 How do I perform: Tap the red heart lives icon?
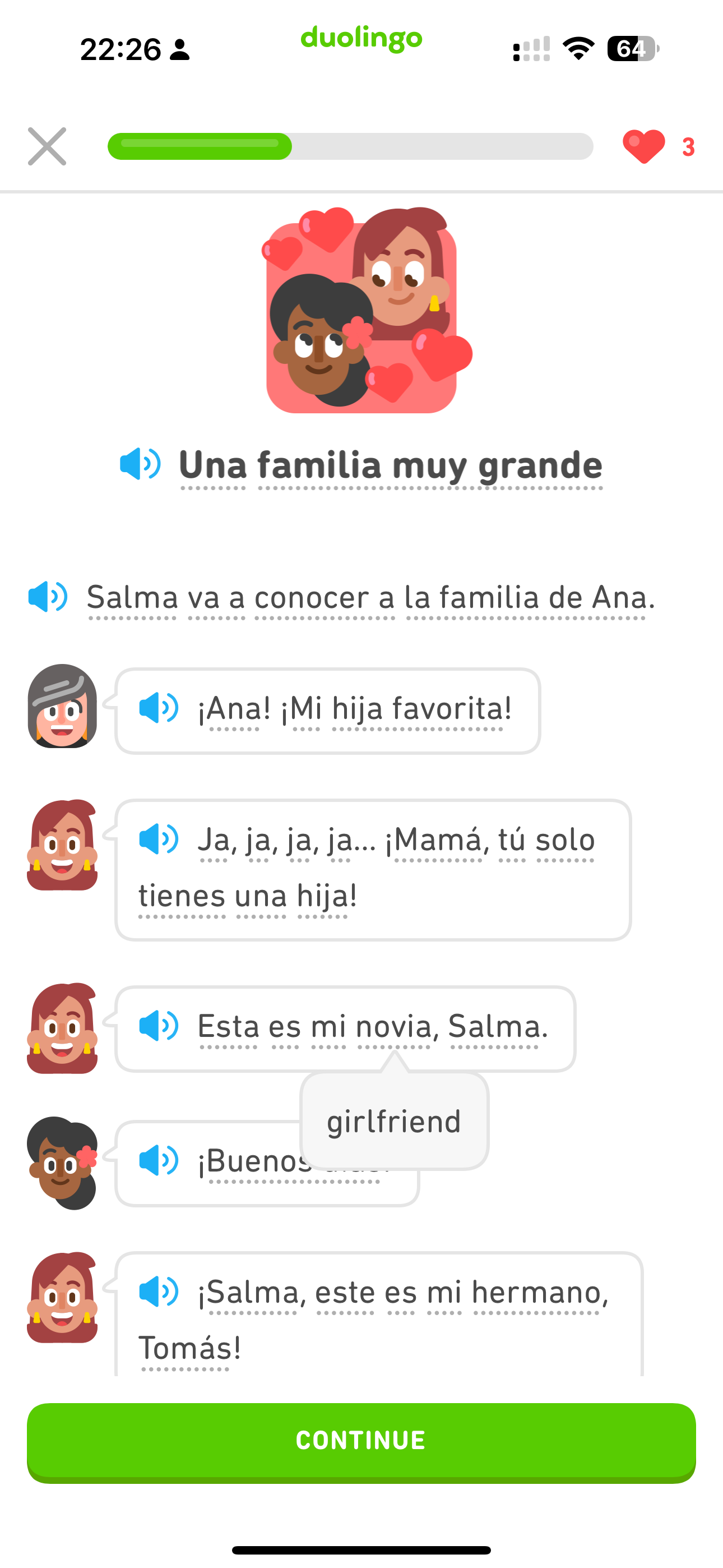coord(644,147)
